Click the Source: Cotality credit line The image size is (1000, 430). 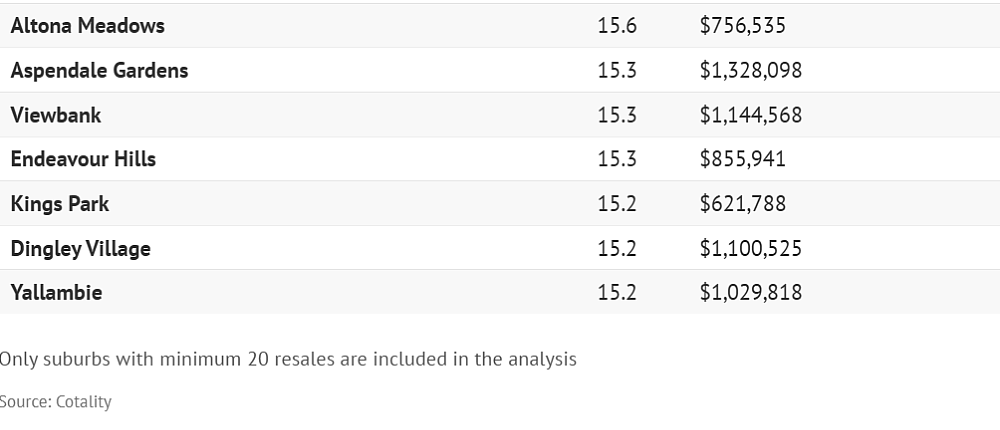pos(55,402)
